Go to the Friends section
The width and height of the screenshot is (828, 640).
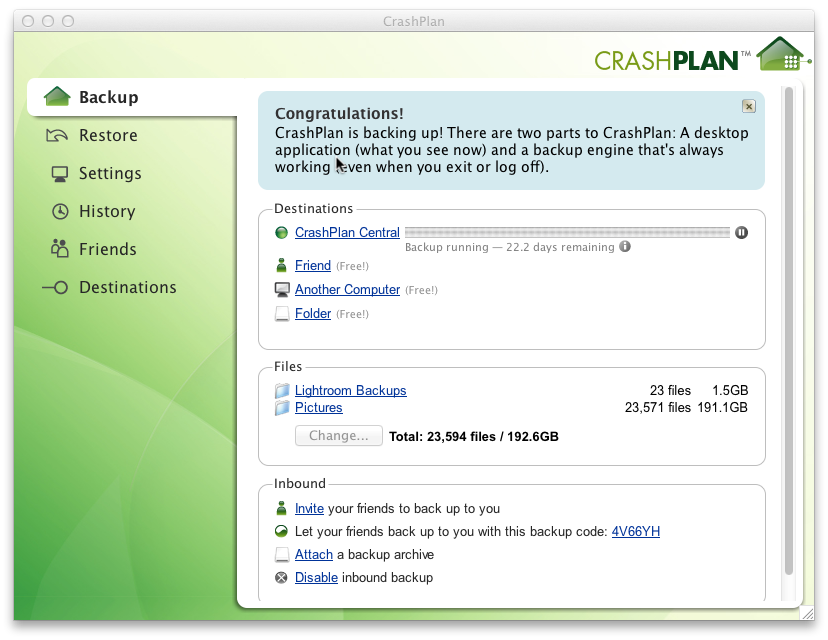107,249
